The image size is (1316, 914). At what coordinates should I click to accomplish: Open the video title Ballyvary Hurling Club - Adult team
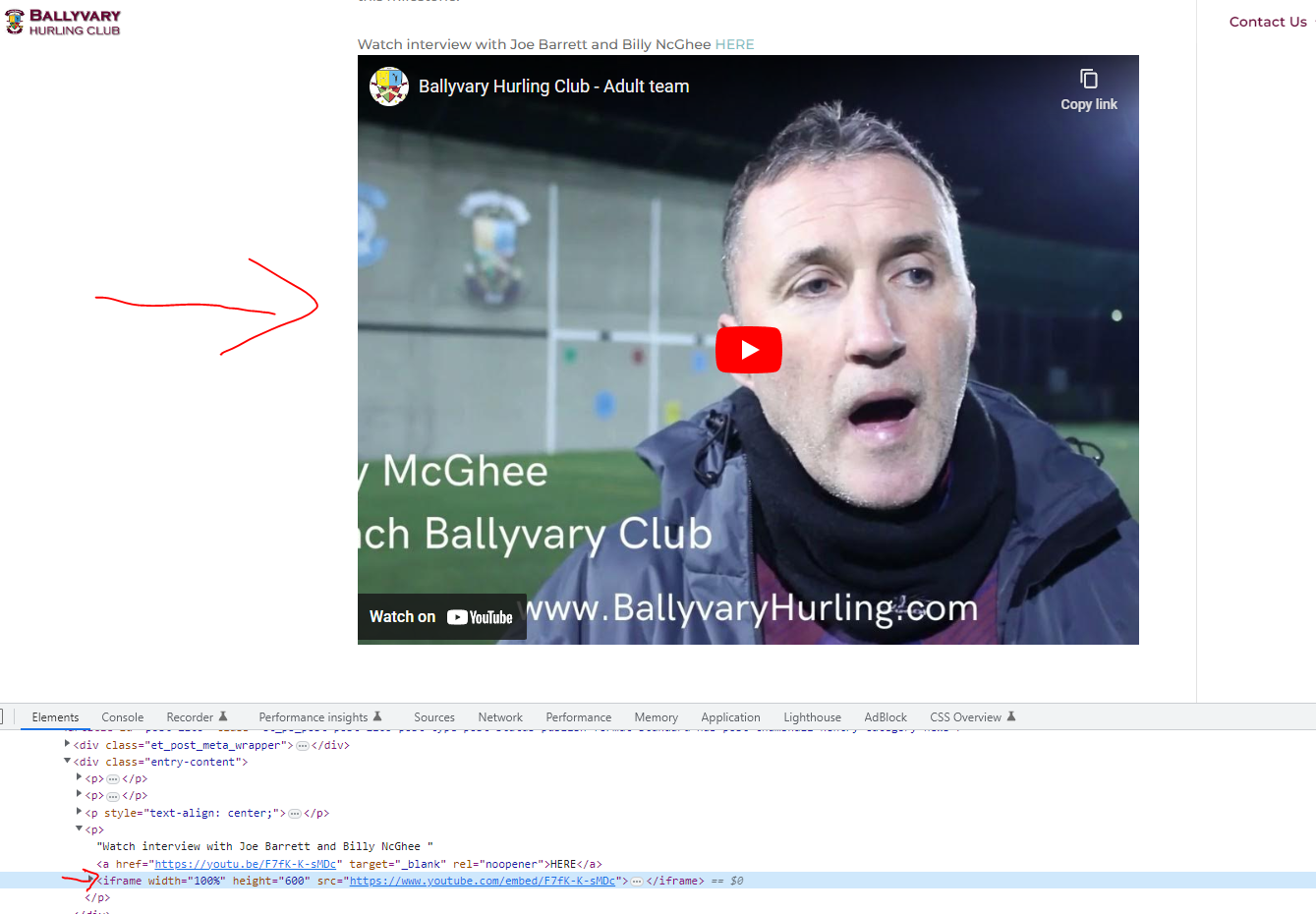click(x=554, y=86)
